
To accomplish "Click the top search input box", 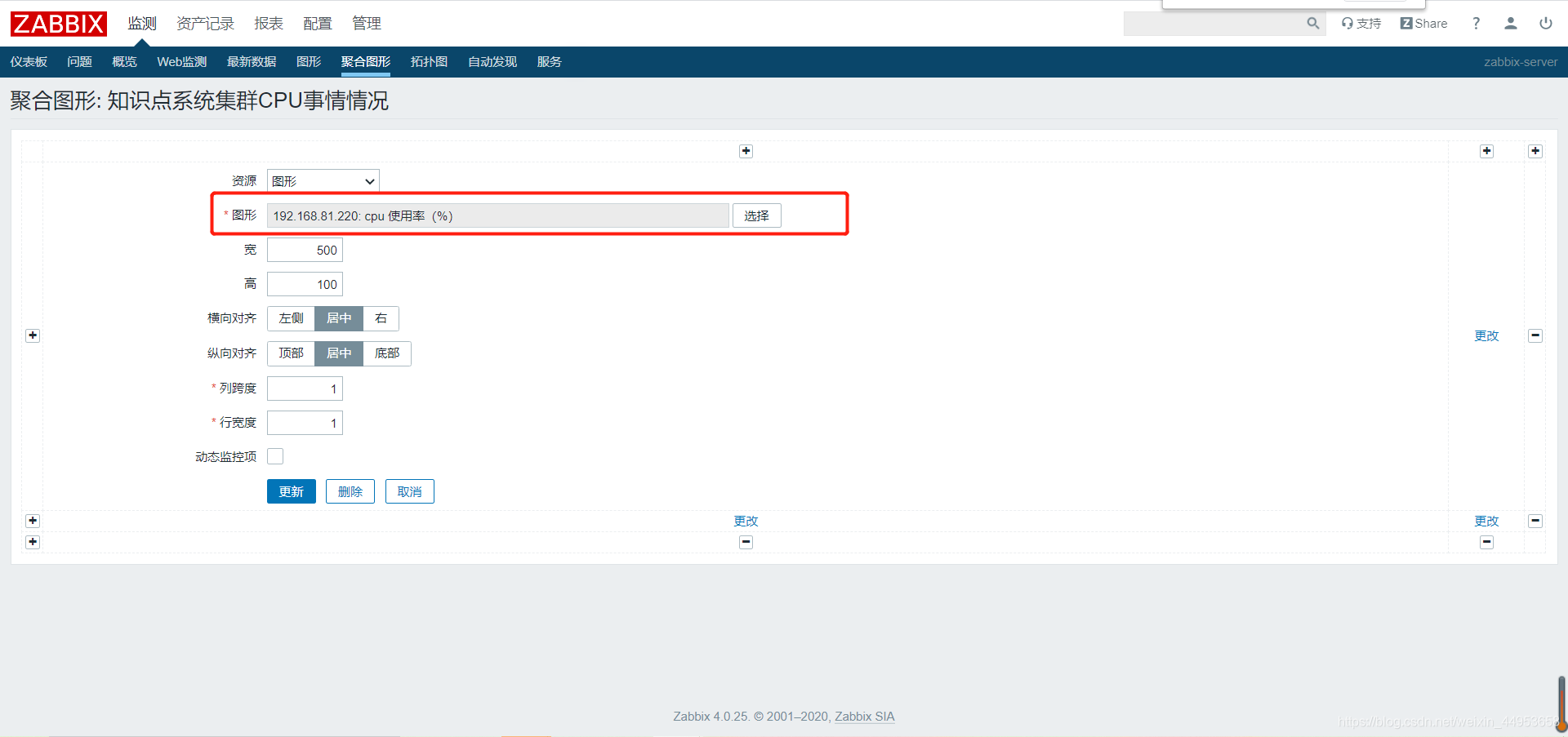I will coord(1214,24).
